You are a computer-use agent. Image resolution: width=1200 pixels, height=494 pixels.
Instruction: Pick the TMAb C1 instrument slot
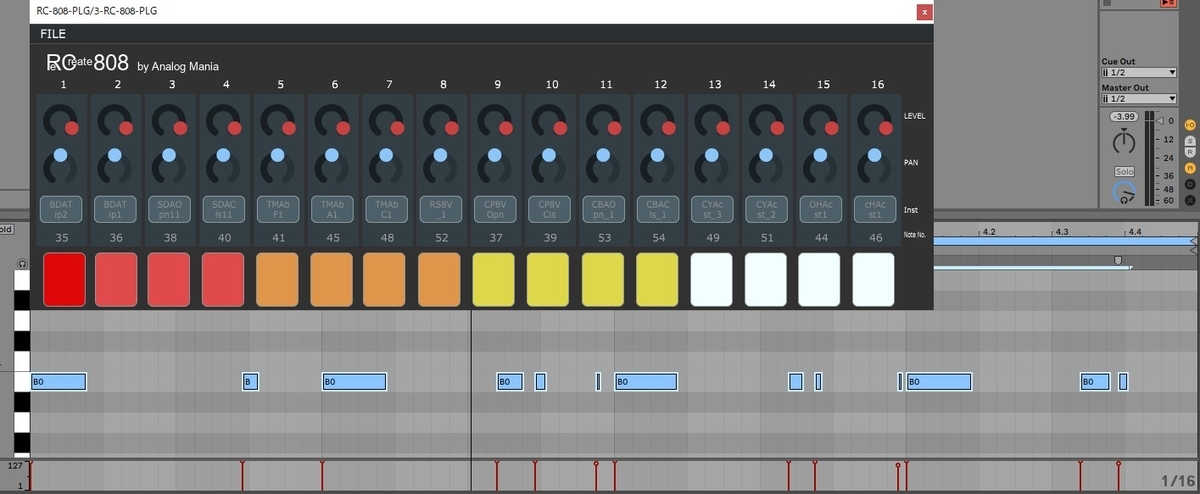(387, 207)
